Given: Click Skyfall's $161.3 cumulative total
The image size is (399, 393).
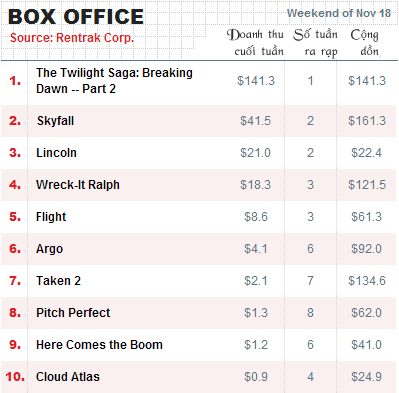Looking at the screenshot, I should pyautogui.click(x=367, y=121).
